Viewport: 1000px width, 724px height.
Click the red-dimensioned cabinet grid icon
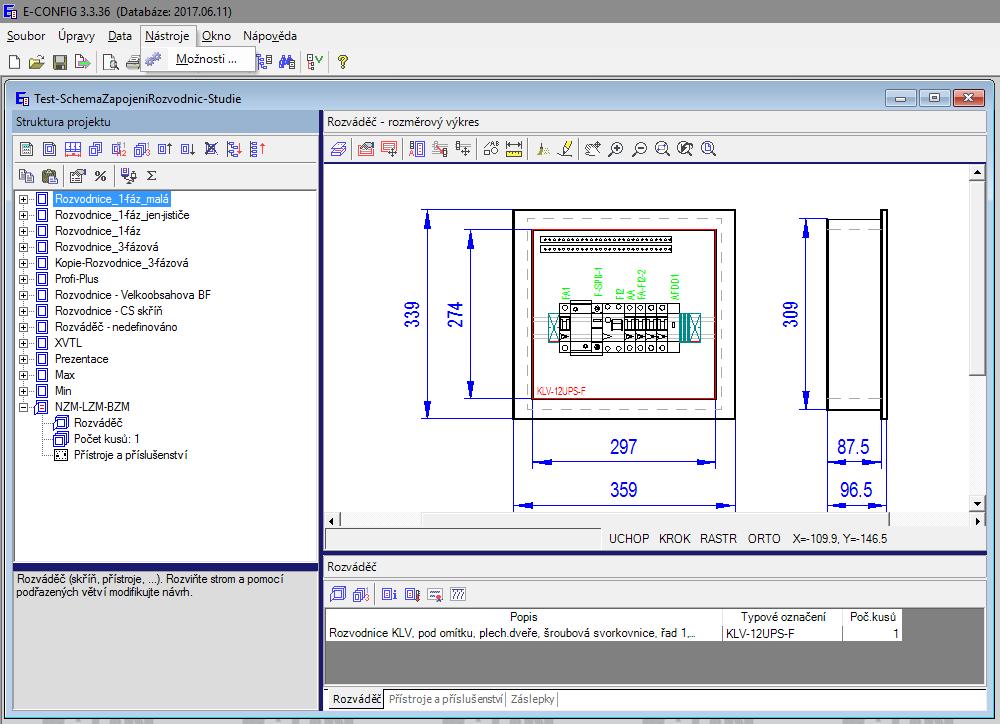[x=73, y=149]
